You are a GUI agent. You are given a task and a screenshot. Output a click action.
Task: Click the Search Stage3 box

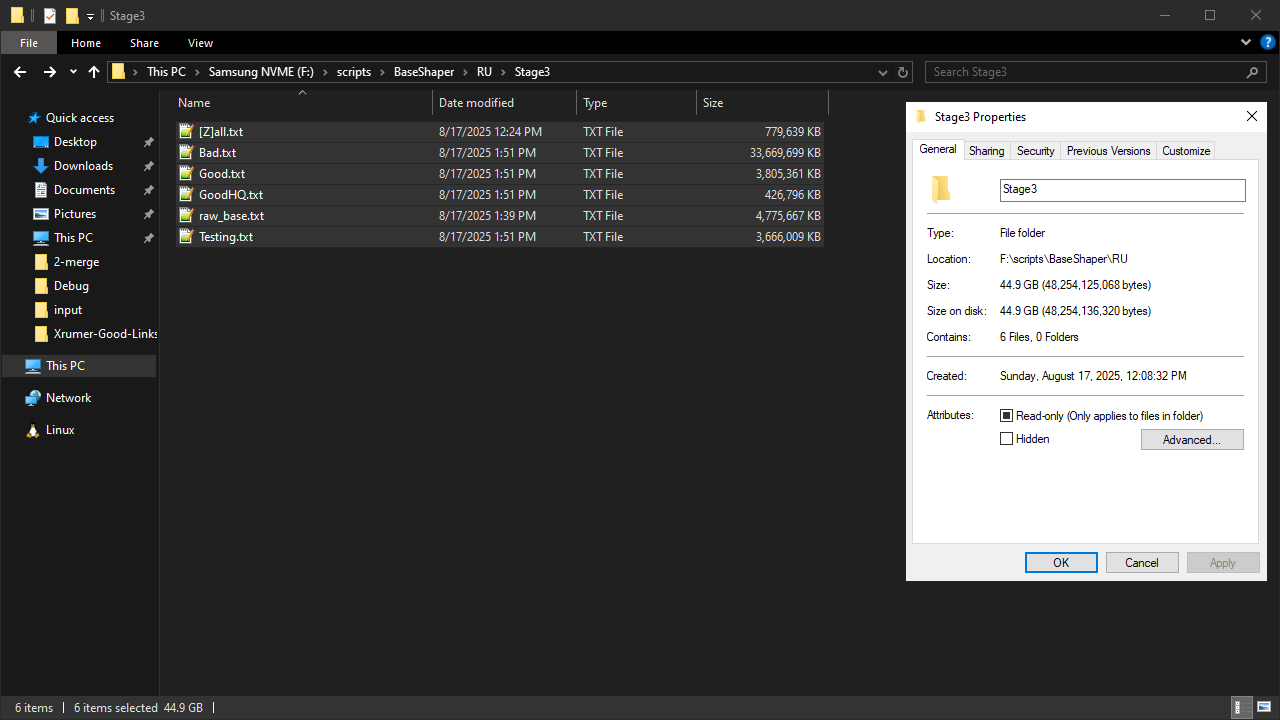(1085, 72)
